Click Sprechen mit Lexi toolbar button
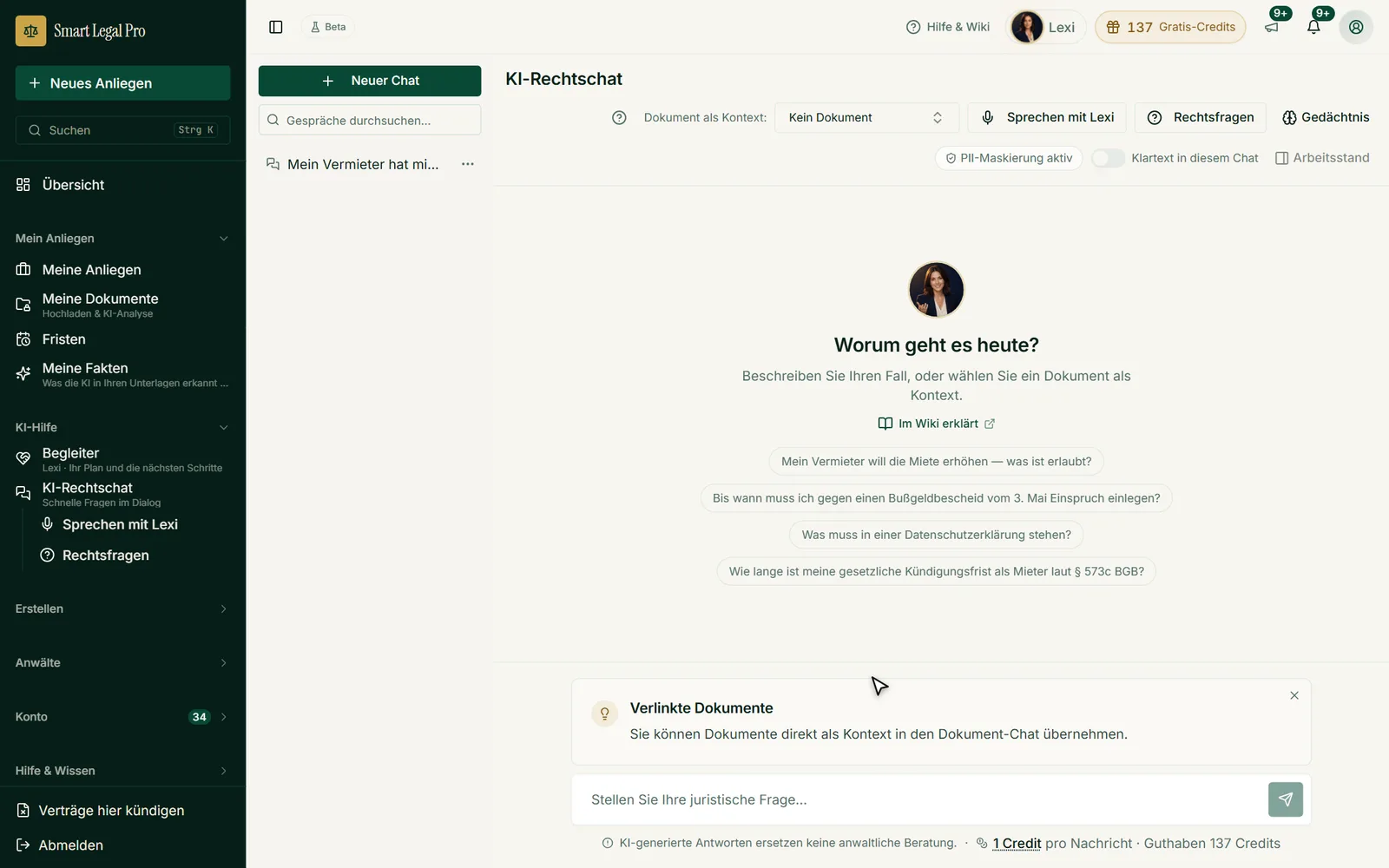1389x868 pixels. click(x=1047, y=117)
